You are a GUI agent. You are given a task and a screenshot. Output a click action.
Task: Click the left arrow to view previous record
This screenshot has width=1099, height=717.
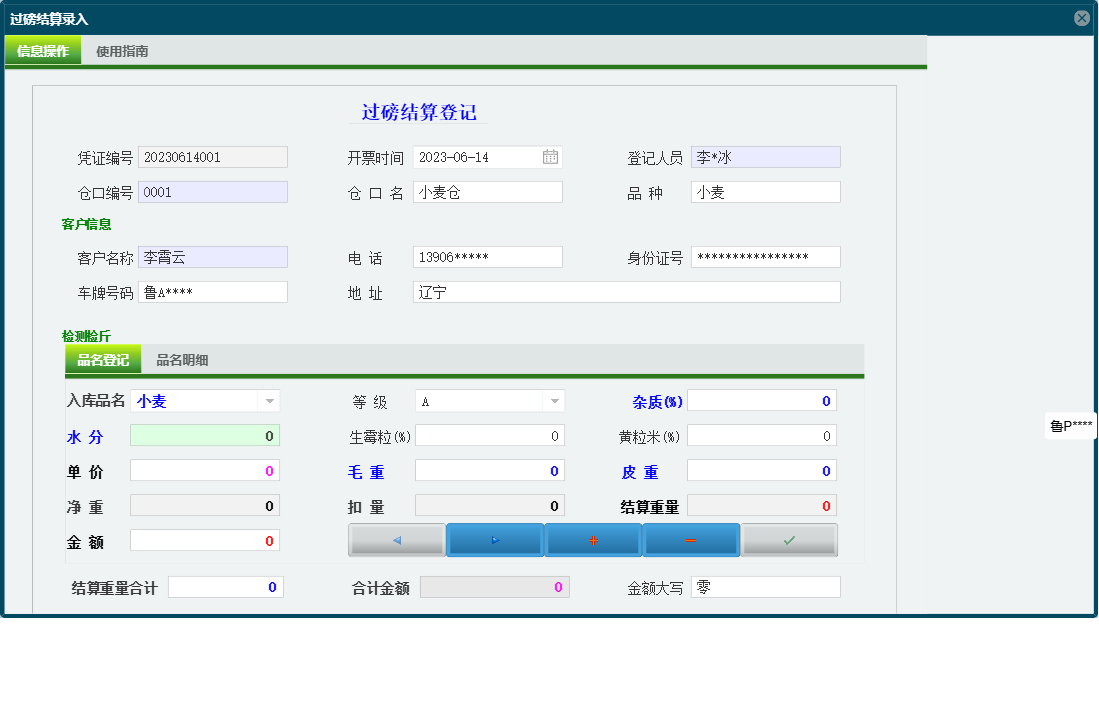click(x=395, y=539)
